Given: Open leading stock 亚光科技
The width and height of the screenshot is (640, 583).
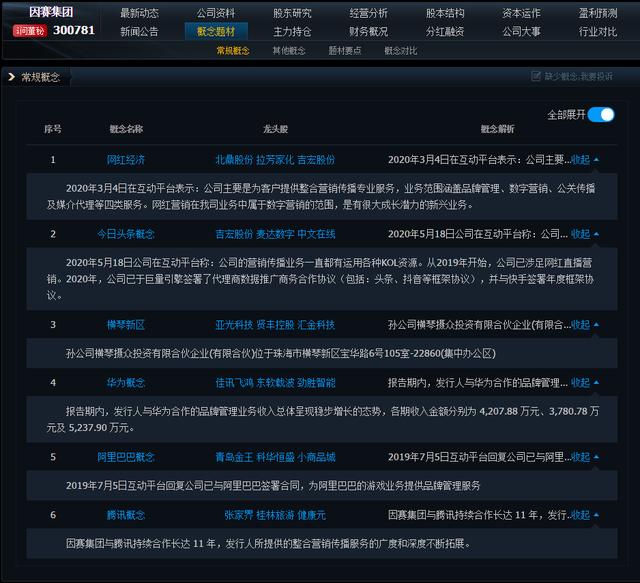Looking at the screenshot, I should point(234,325).
